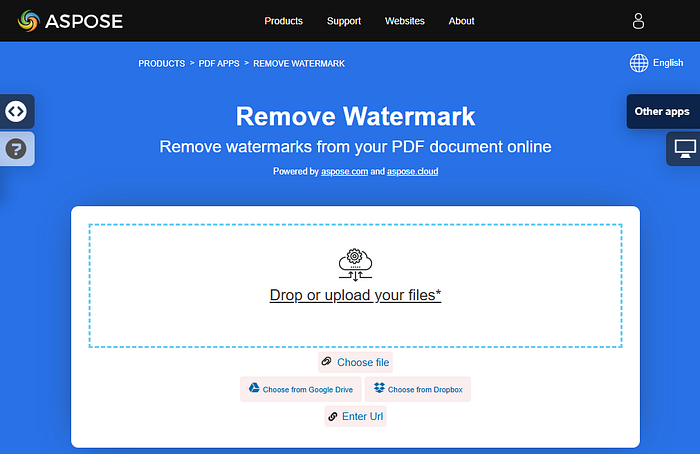Click the Dropbox logo icon

click(379, 387)
